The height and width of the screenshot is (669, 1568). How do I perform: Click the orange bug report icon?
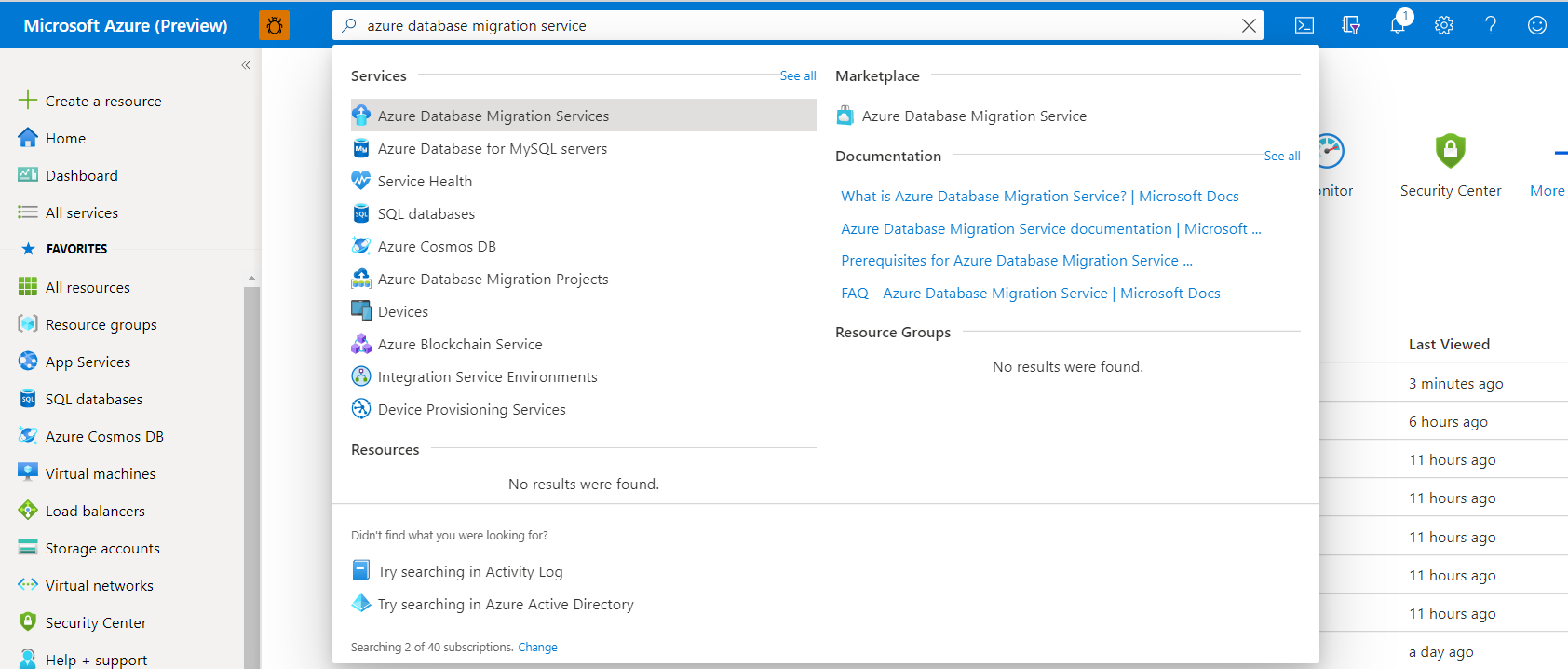point(275,25)
